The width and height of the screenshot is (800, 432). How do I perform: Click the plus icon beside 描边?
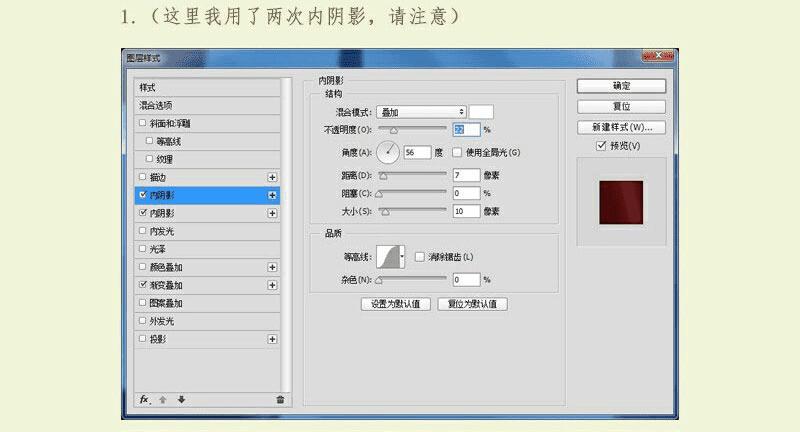(272, 177)
